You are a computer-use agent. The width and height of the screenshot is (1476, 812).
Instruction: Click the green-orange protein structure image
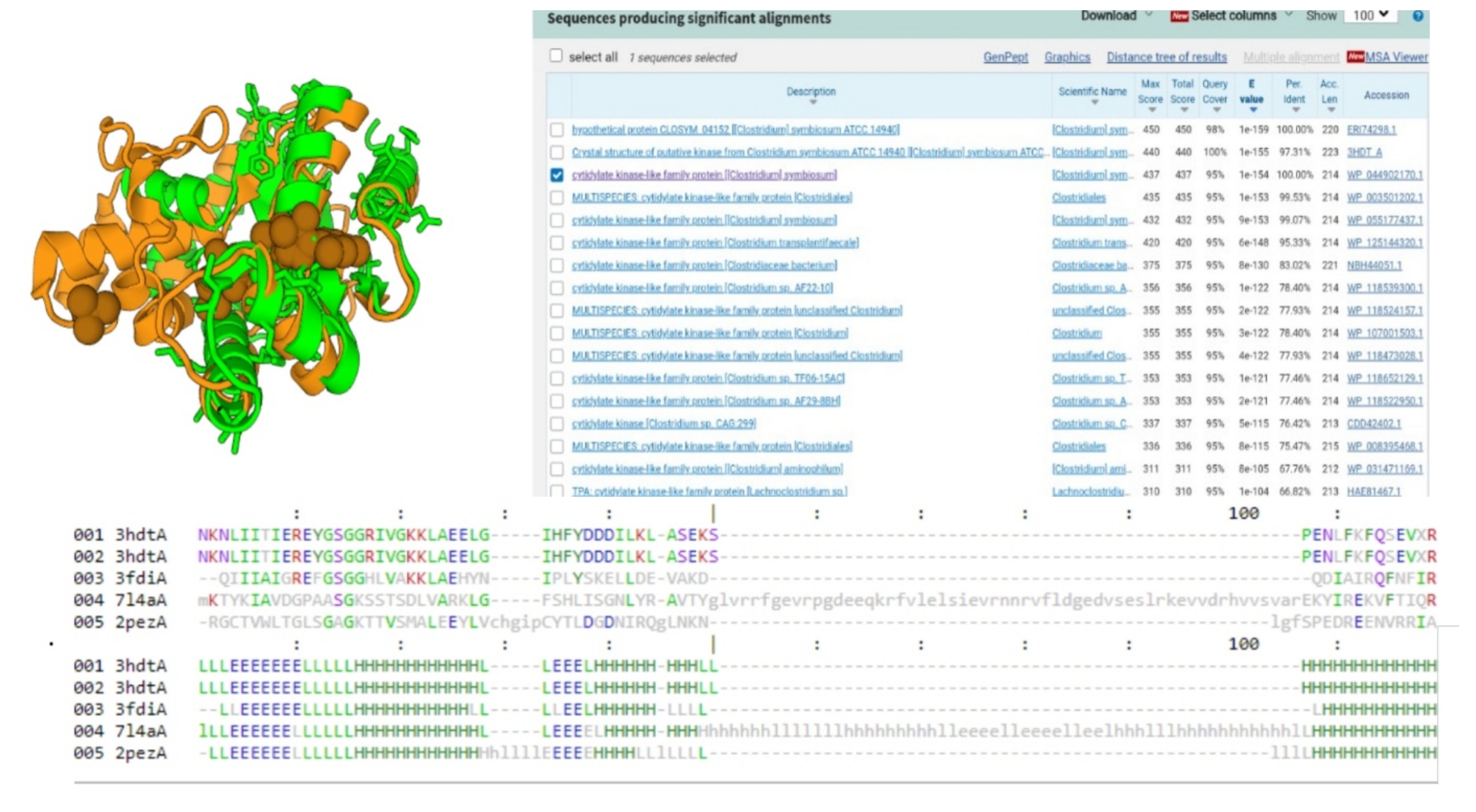pyautogui.click(x=234, y=263)
